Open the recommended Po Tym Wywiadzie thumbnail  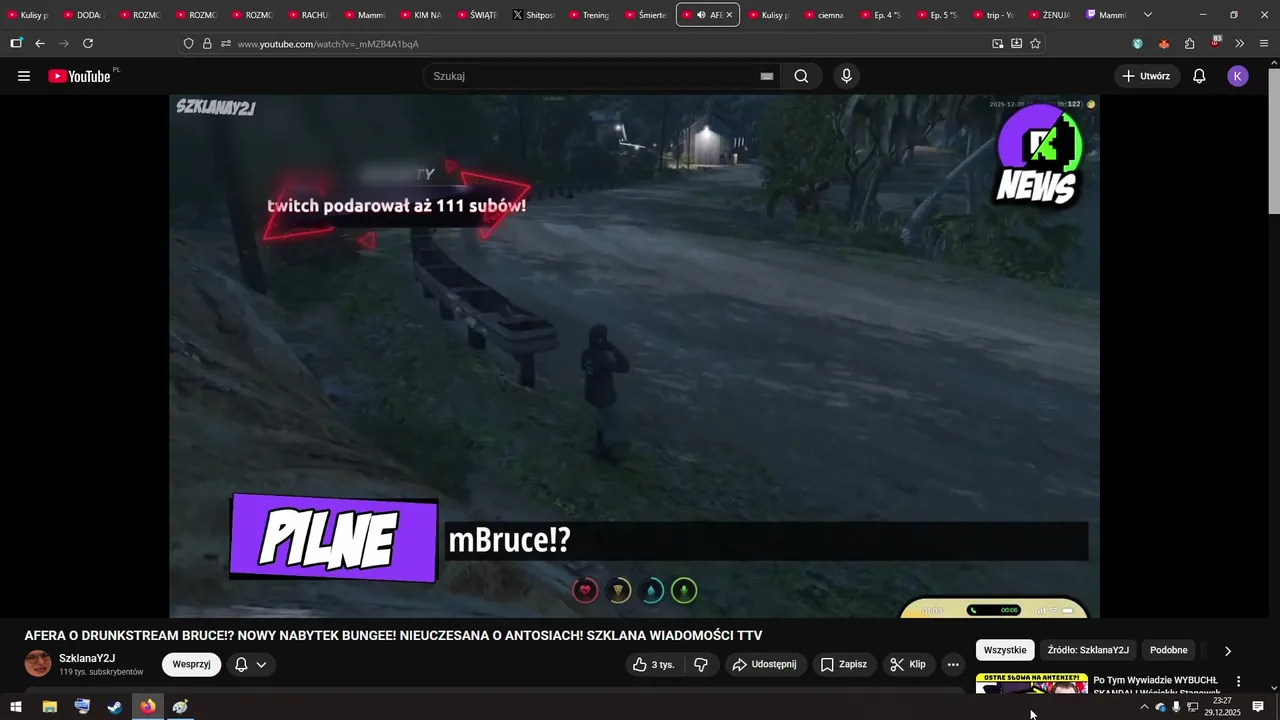coord(1031,683)
